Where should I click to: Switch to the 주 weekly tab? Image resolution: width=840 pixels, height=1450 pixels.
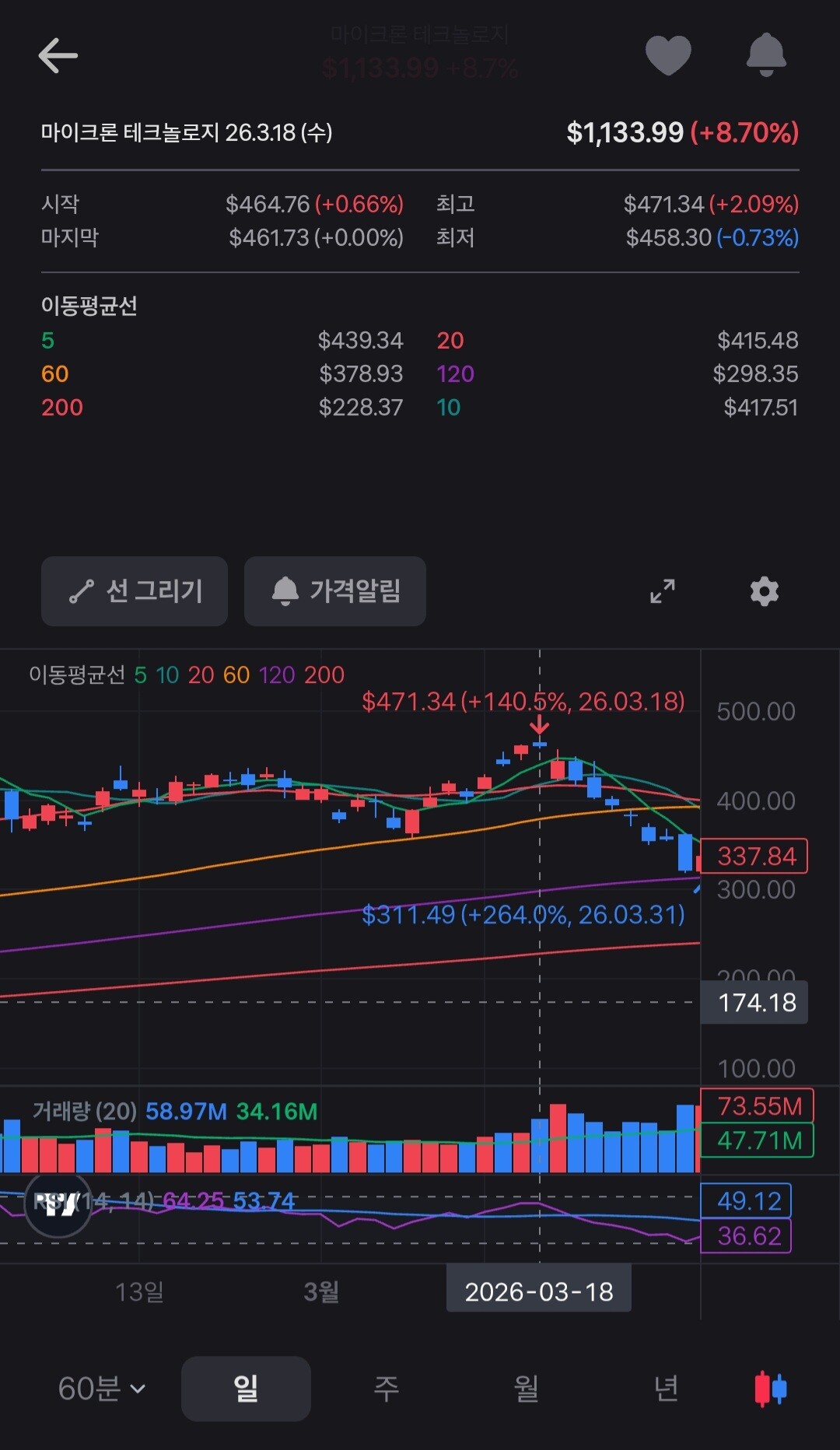[x=386, y=1389]
